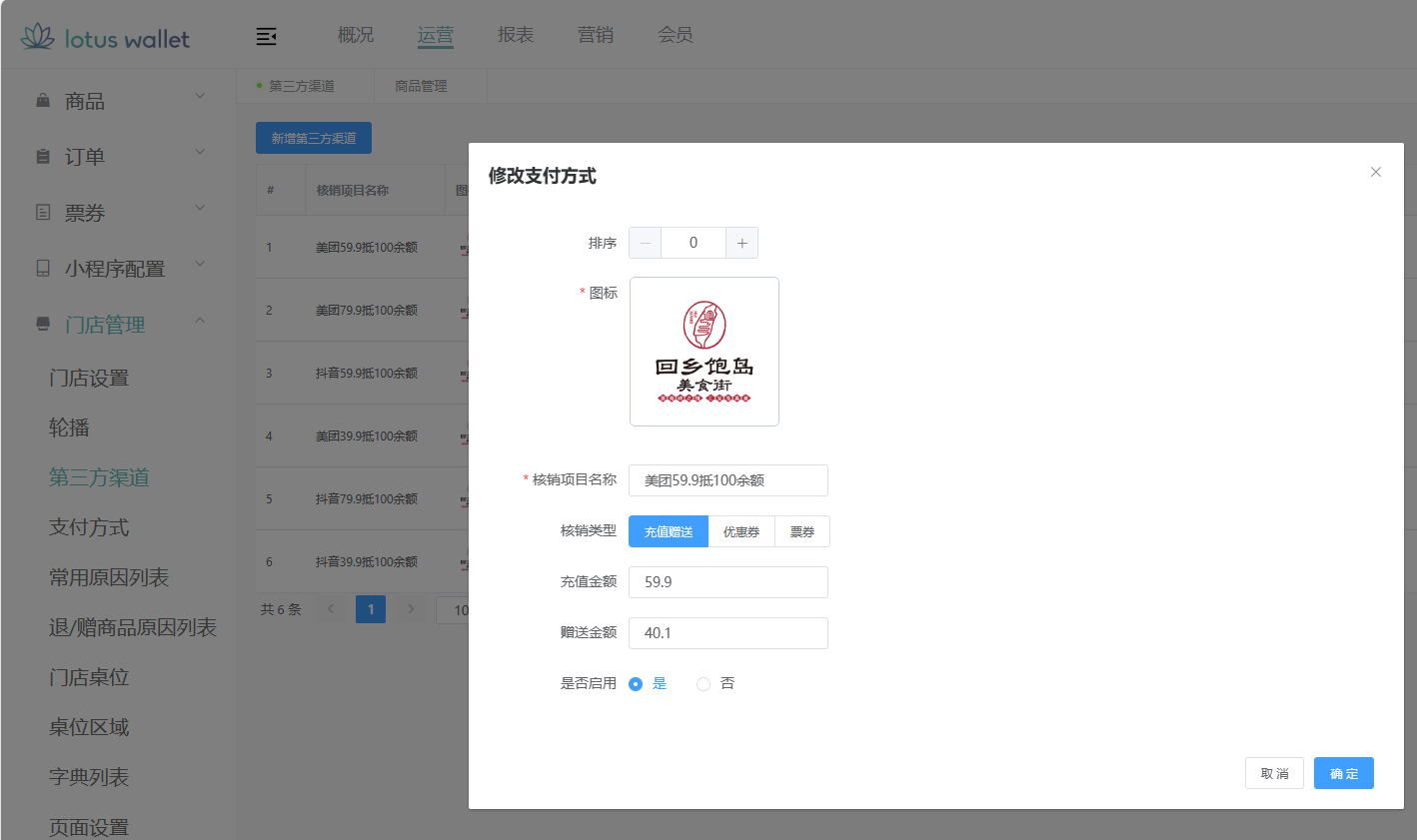The image size is (1417, 840).
Task: Click the 核销项目名称 input field
Action: click(727, 480)
